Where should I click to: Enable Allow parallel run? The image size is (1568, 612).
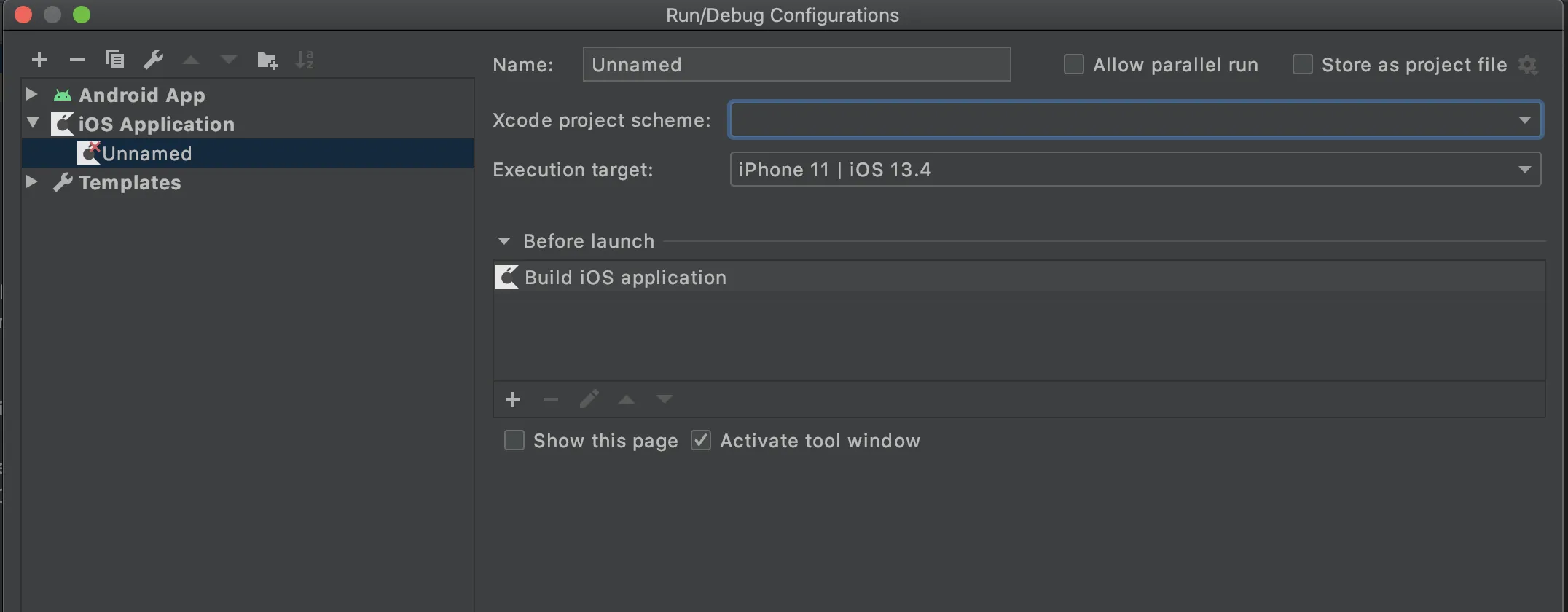tap(1073, 65)
